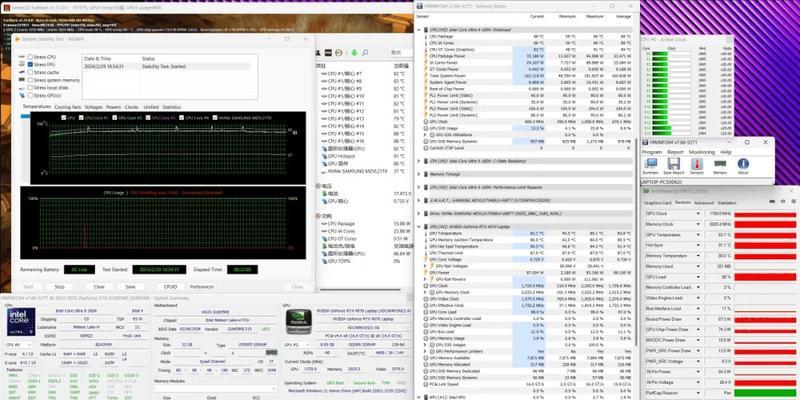Screen dimensions: 800x400
Task: Uncheck Stress FPU checkbox
Action: coord(31,65)
